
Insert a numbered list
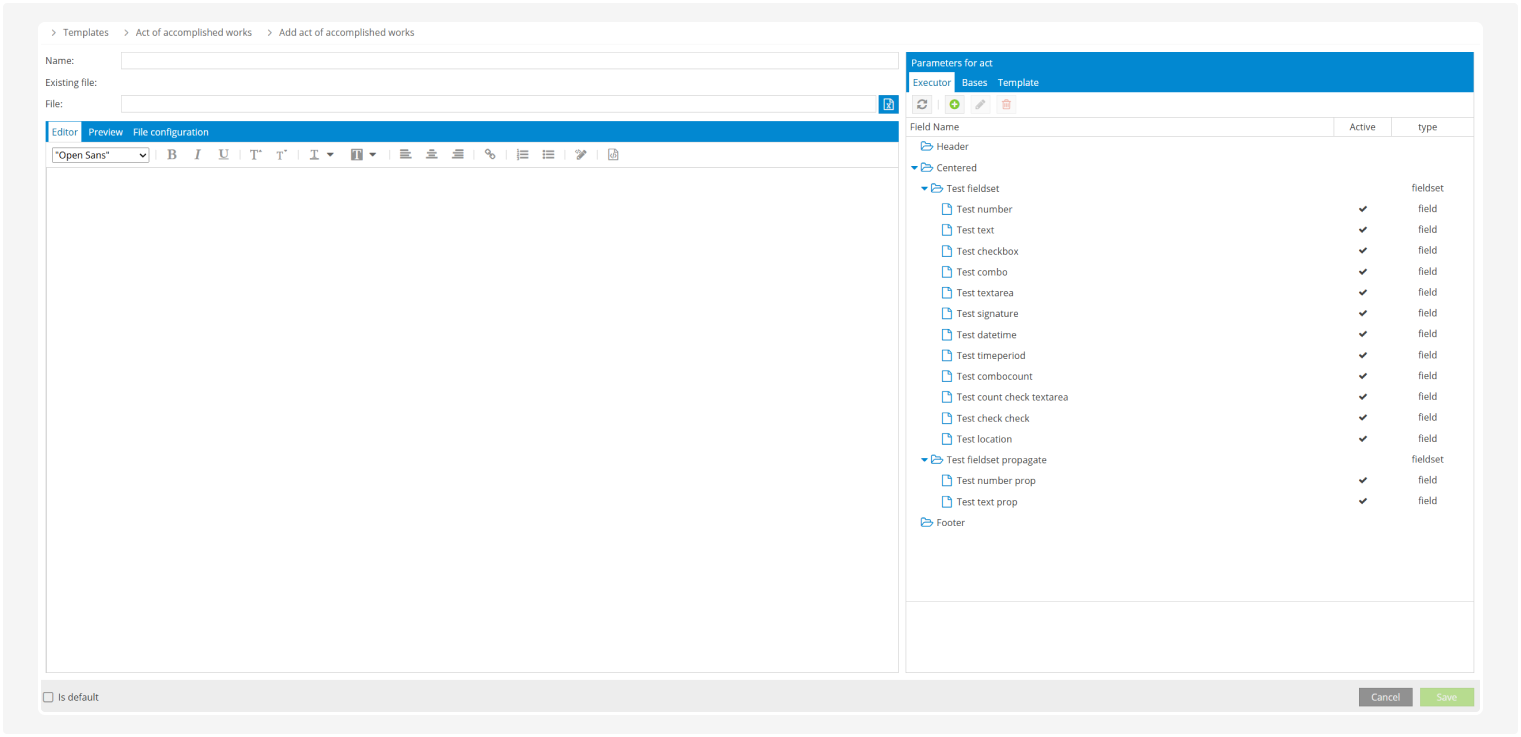click(x=522, y=155)
